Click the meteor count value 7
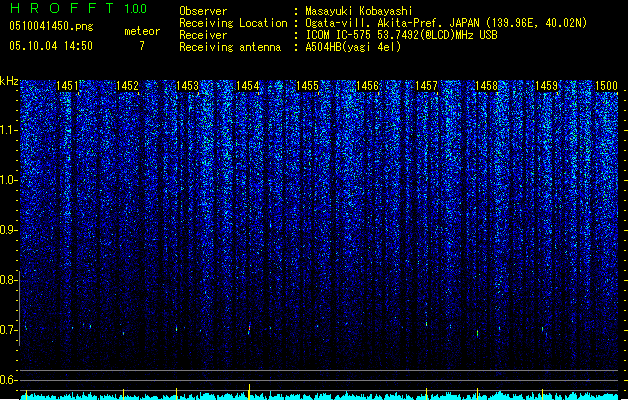Image resolution: width=629 pixels, height=400 pixels. point(142,46)
